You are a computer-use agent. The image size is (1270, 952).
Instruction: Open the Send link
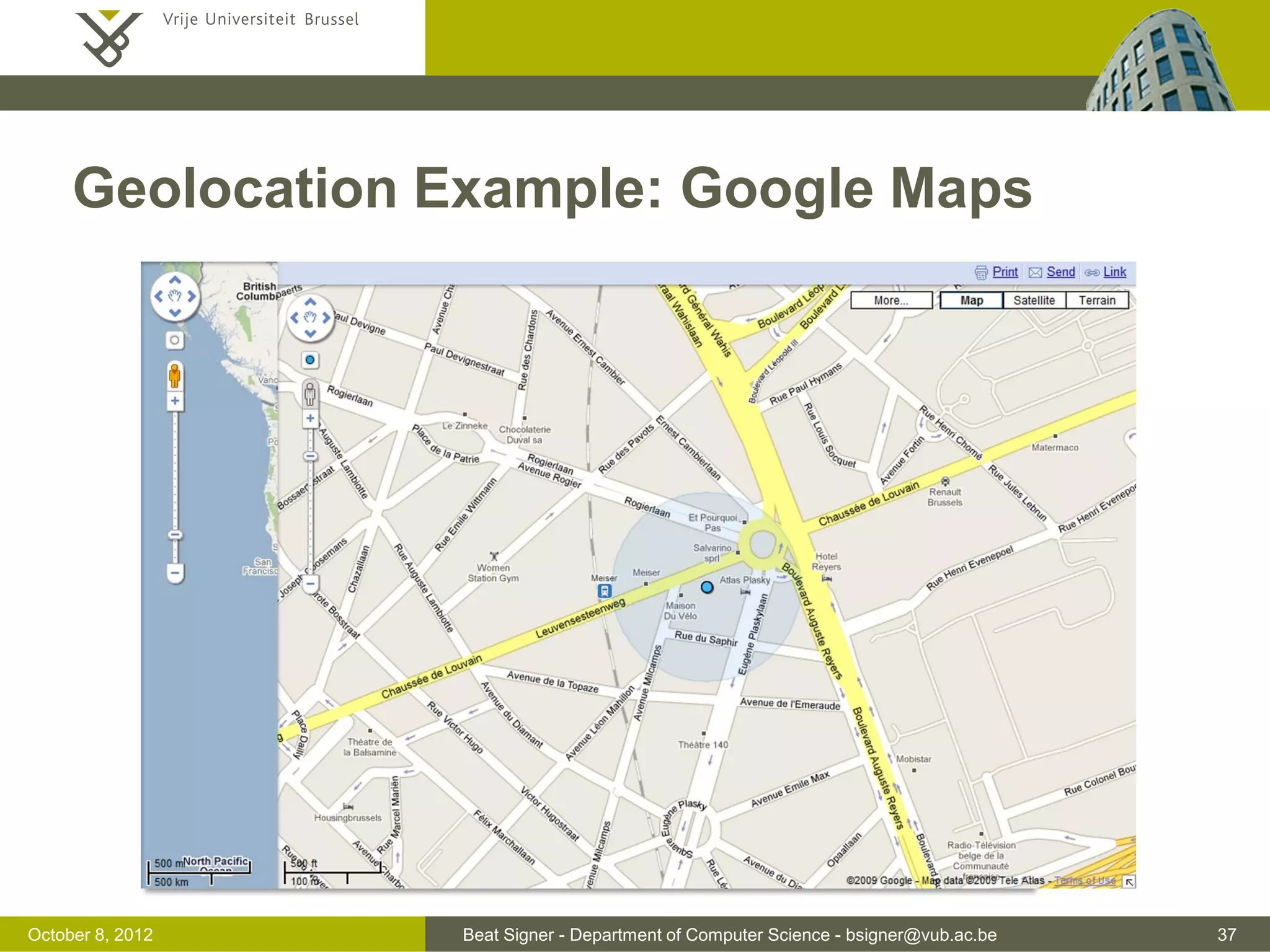(1060, 271)
